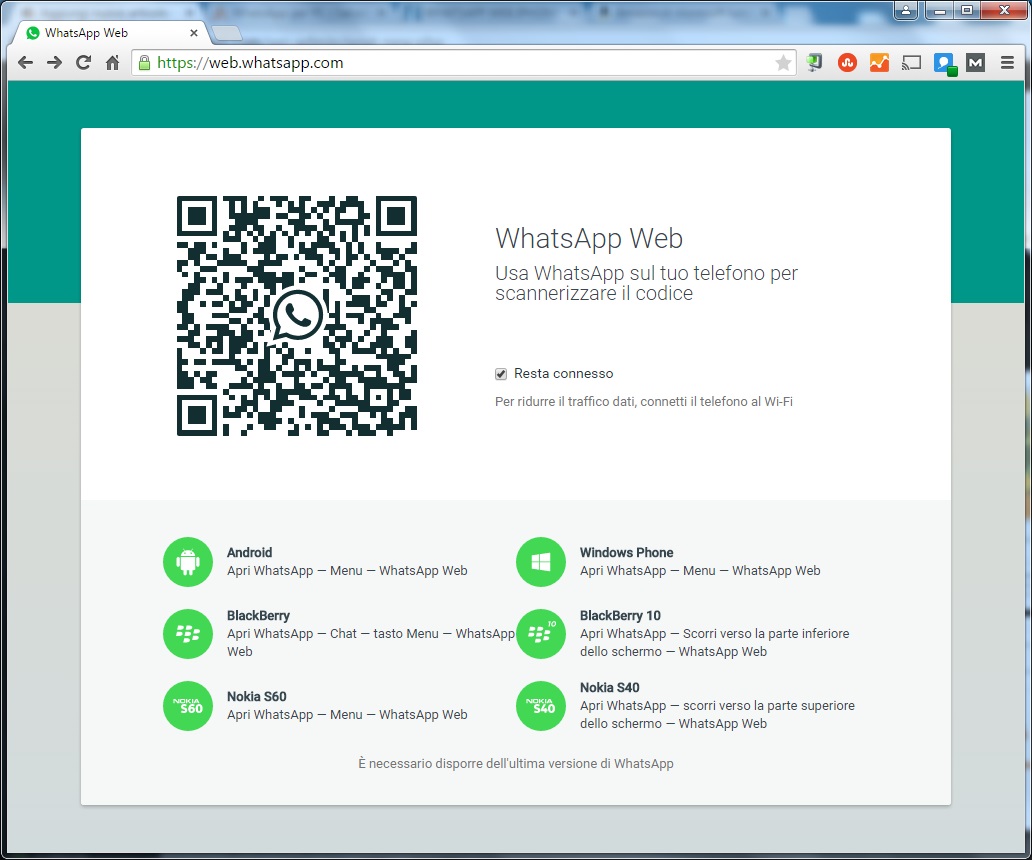Click the WhatsApp logo inside the QR code
Screen dimensions: 1032x860
tap(297, 315)
